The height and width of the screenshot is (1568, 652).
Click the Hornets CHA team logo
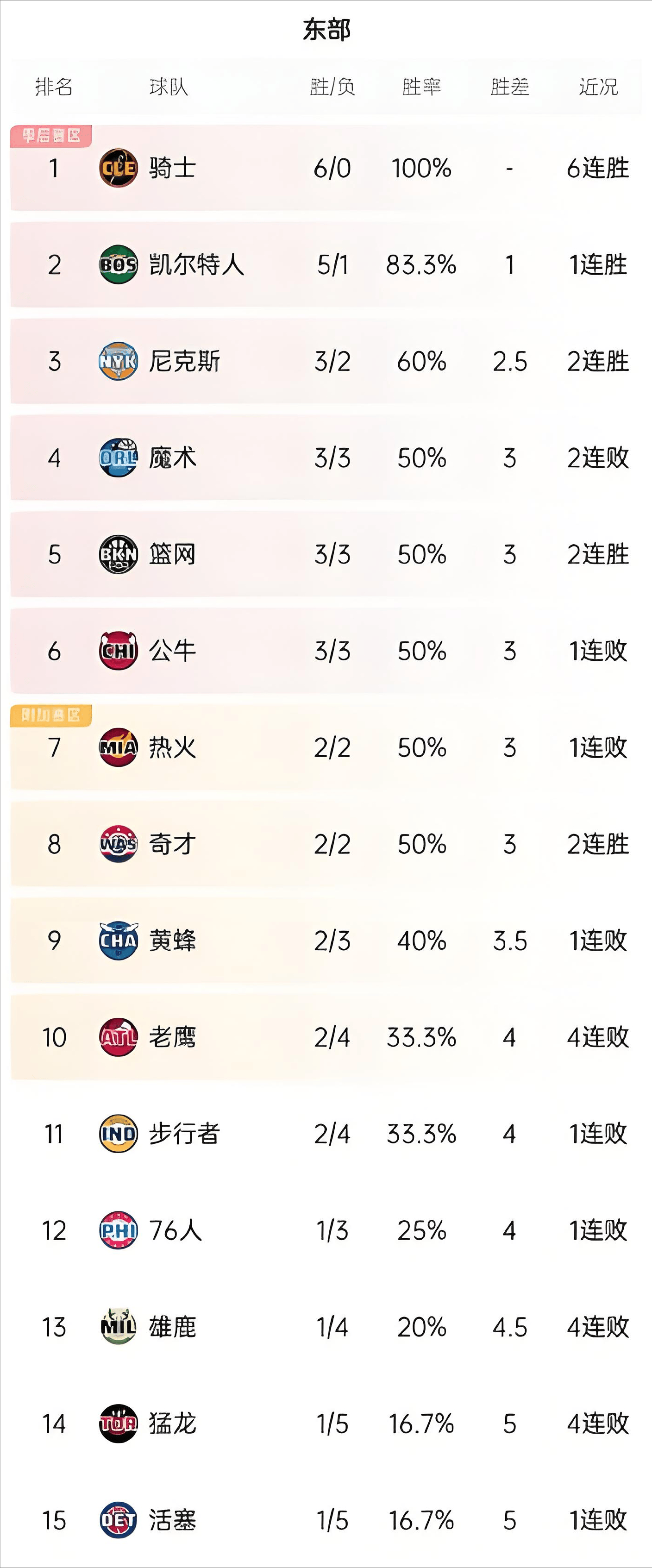coord(118,941)
